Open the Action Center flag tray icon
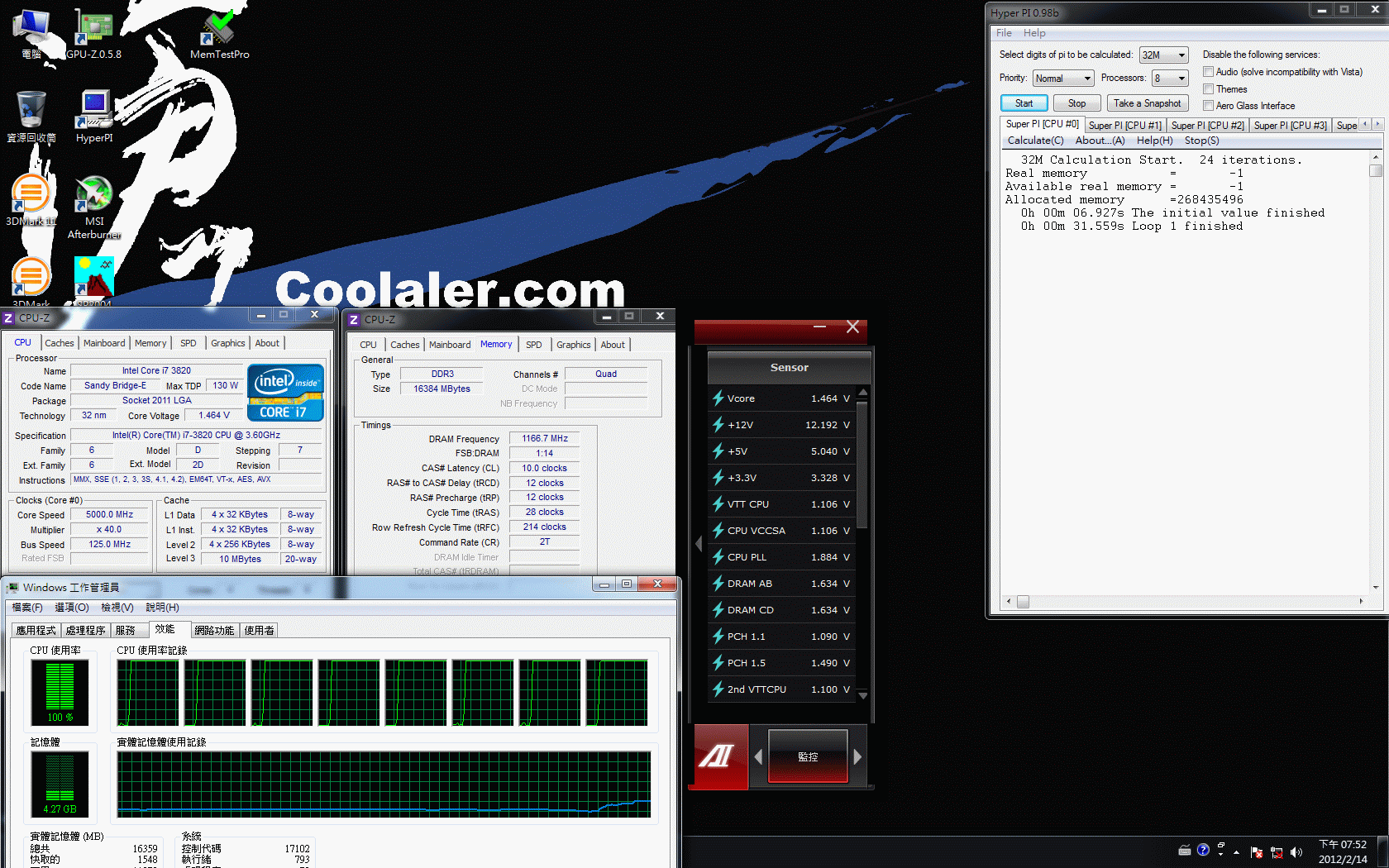1389x868 pixels. click(x=1257, y=852)
